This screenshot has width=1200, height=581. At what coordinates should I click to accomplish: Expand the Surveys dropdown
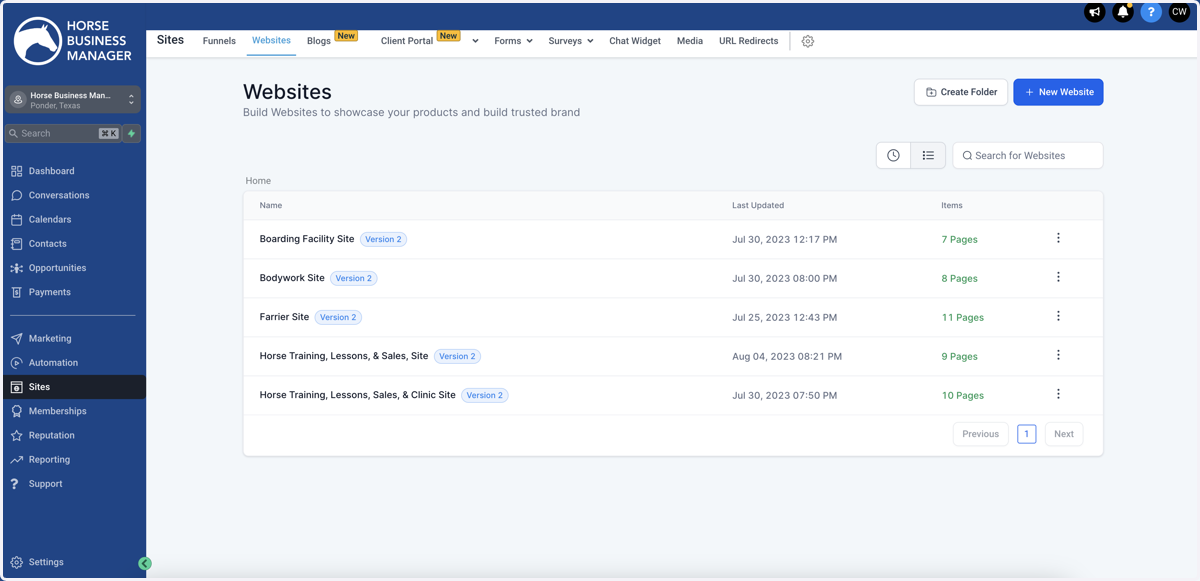[571, 41]
